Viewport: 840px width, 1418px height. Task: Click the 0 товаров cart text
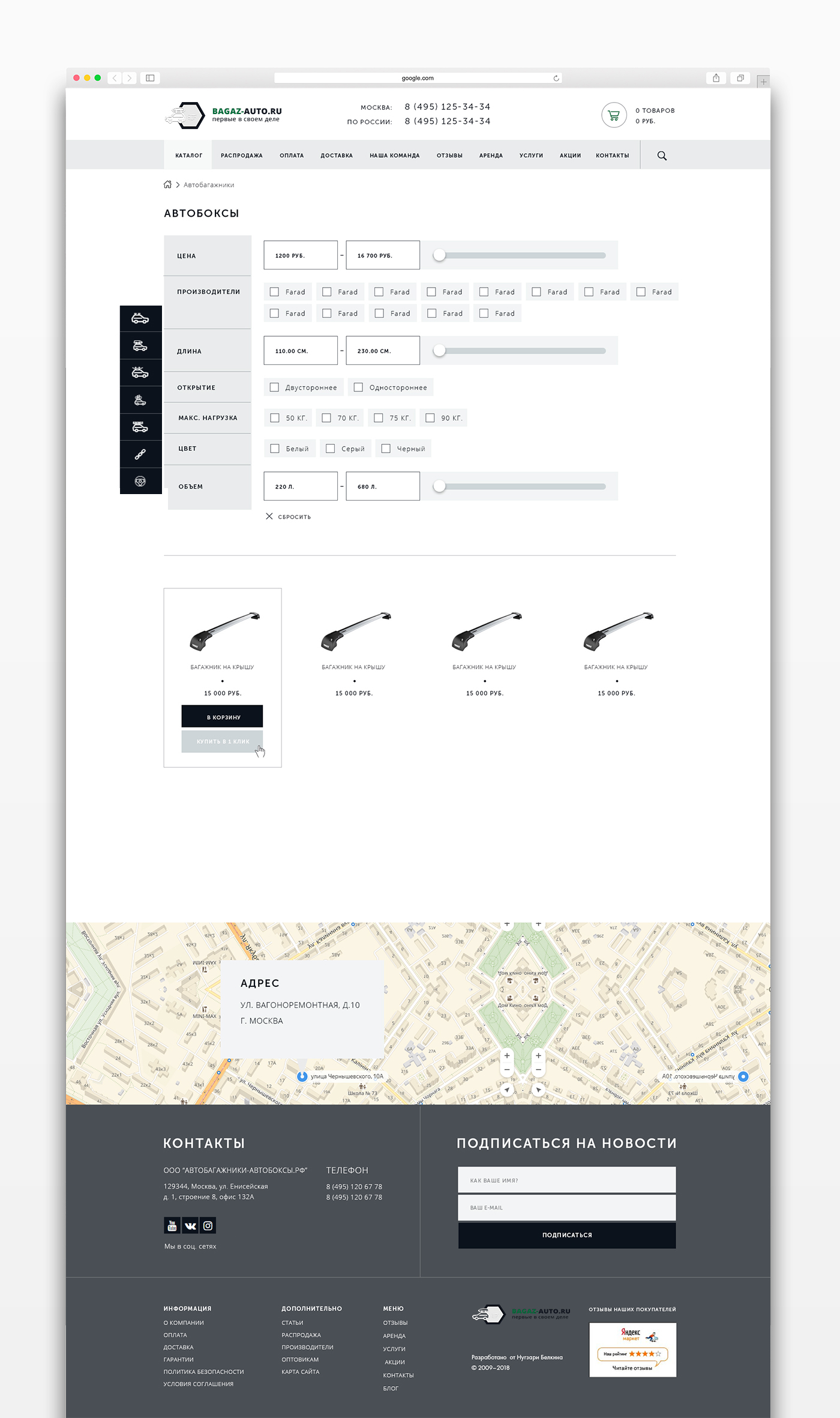[x=655, y=110]
